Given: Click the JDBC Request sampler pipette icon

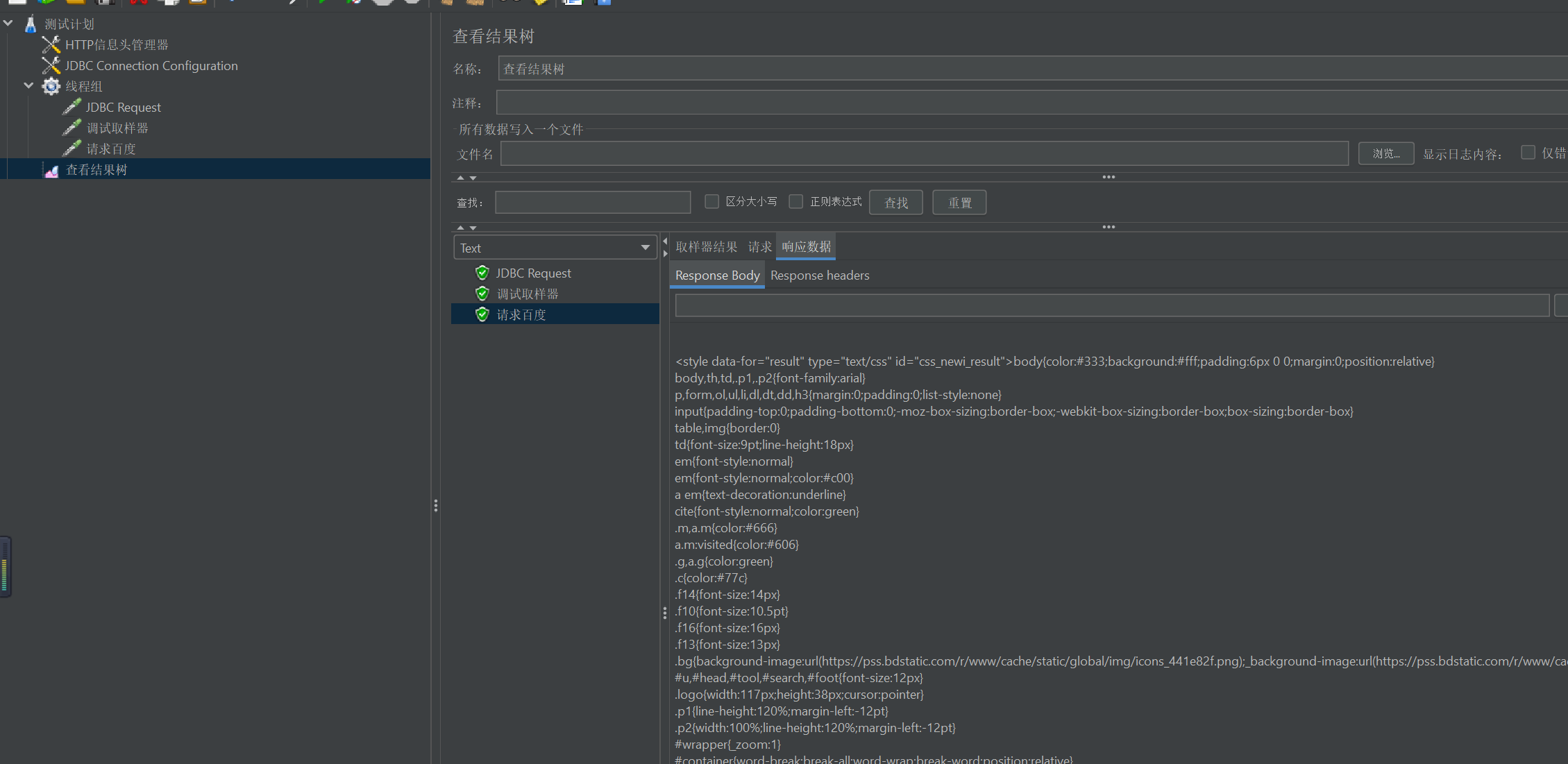Looking at the screenshot, I should tap(71, 108).
